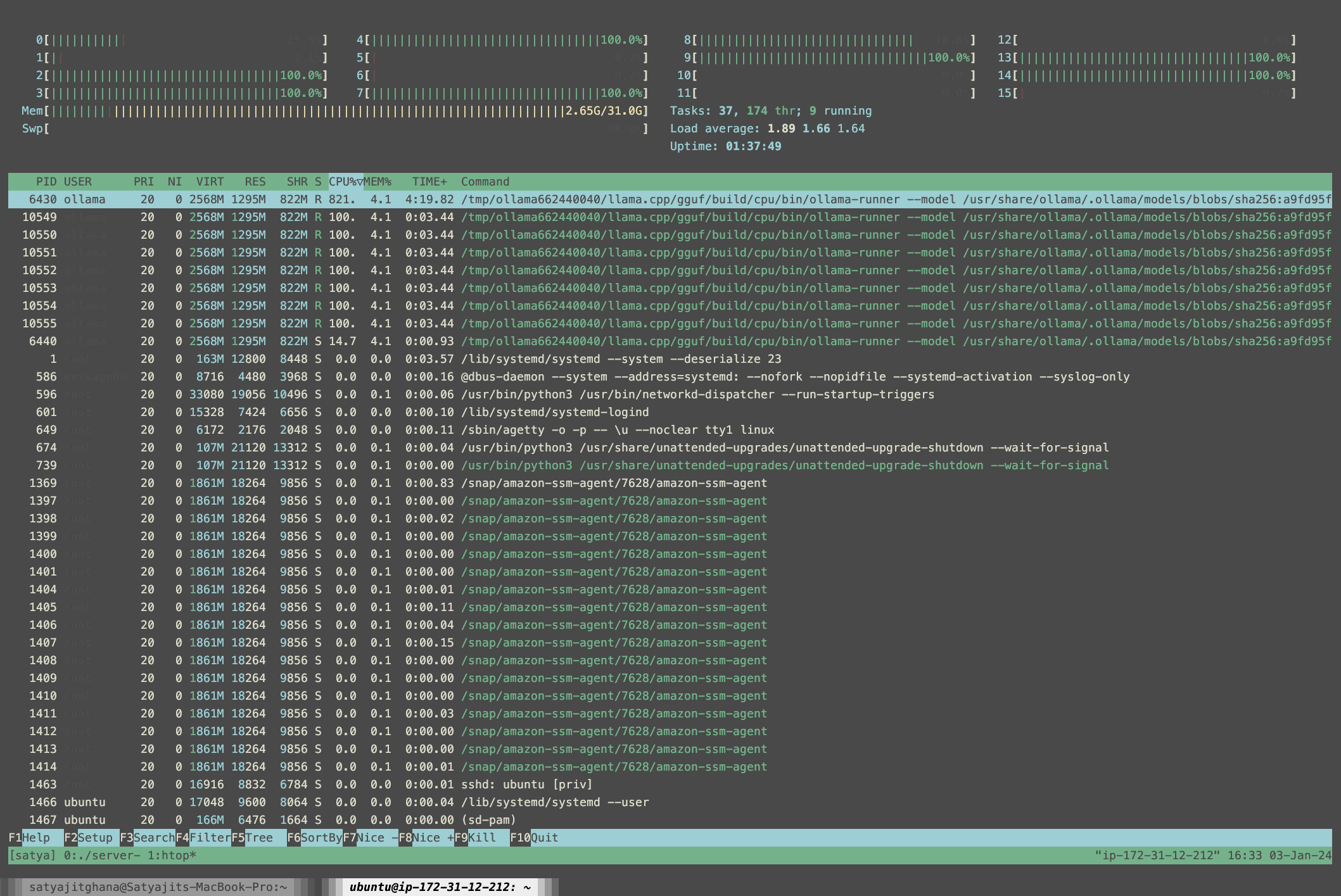This screenshot has height=896, width=1341.
Task: Click F9 Kill in footer
Action: [x=481, y=837]
